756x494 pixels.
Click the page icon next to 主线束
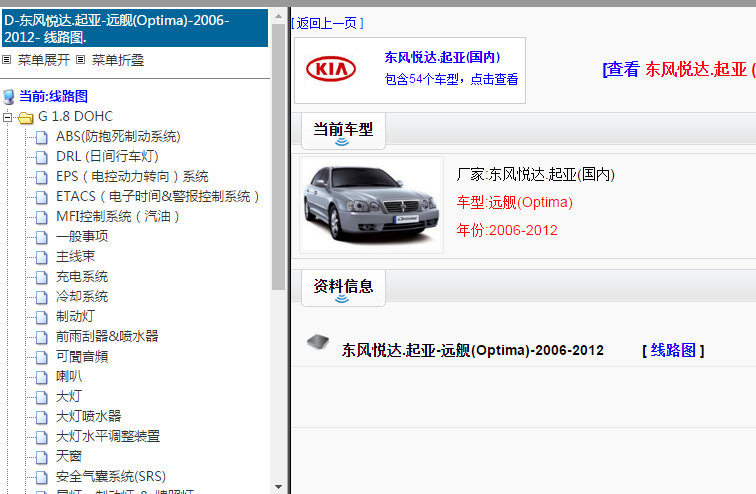point(42,257)
